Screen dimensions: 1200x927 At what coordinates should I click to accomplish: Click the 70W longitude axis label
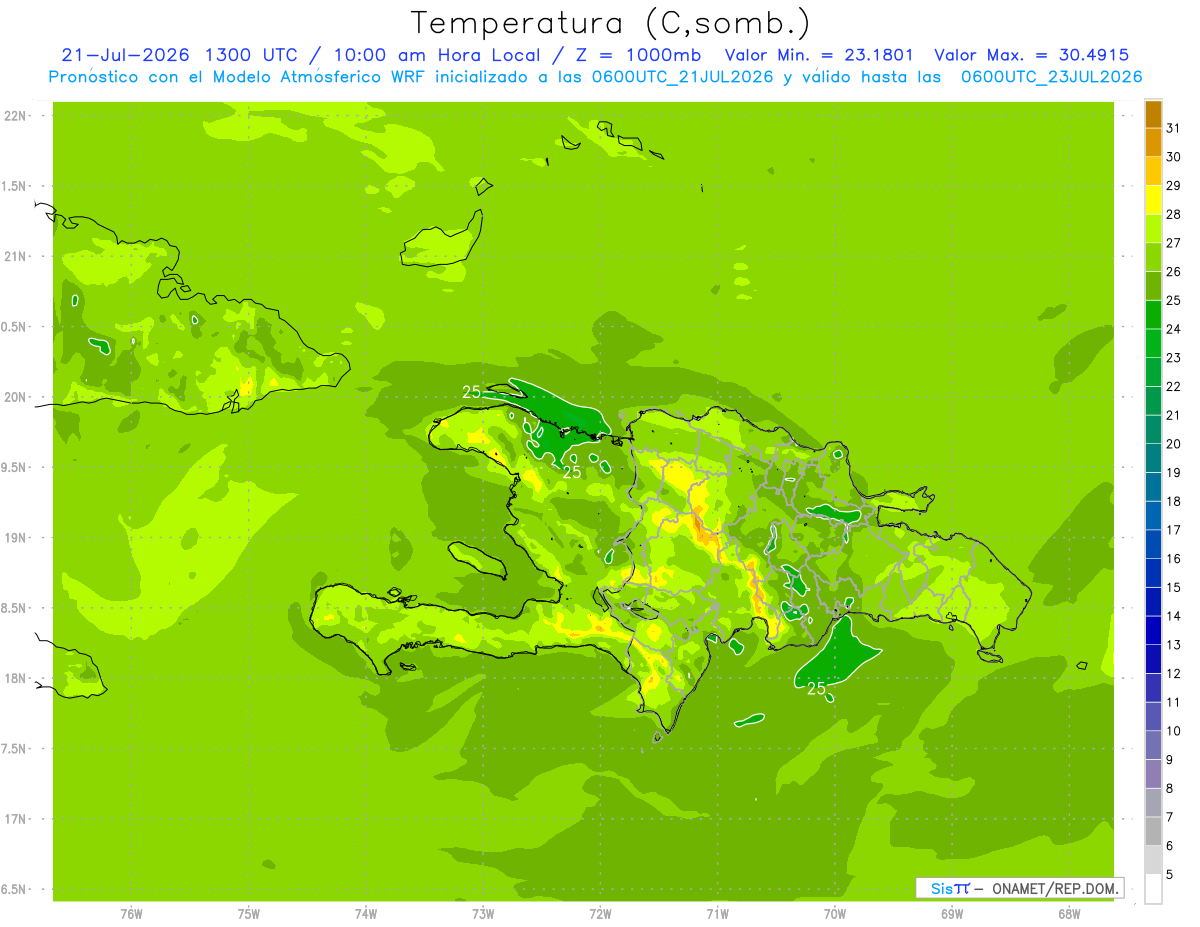click(x=834, y=913)
